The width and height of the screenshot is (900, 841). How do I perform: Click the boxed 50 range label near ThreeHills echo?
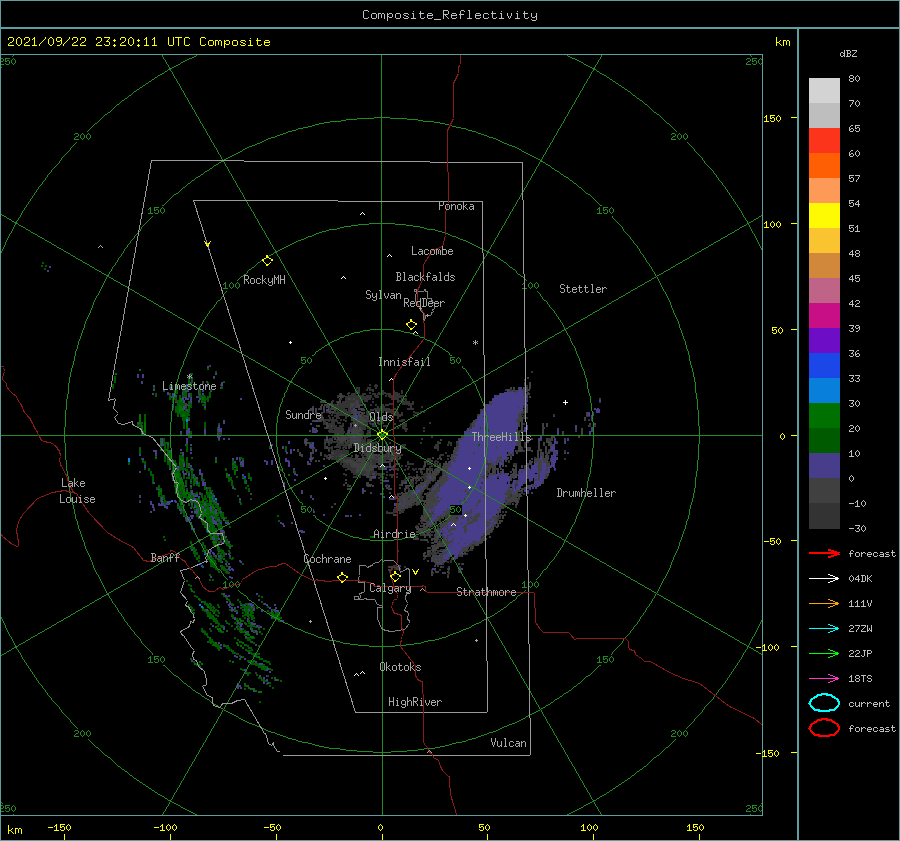tap(455, 510)
